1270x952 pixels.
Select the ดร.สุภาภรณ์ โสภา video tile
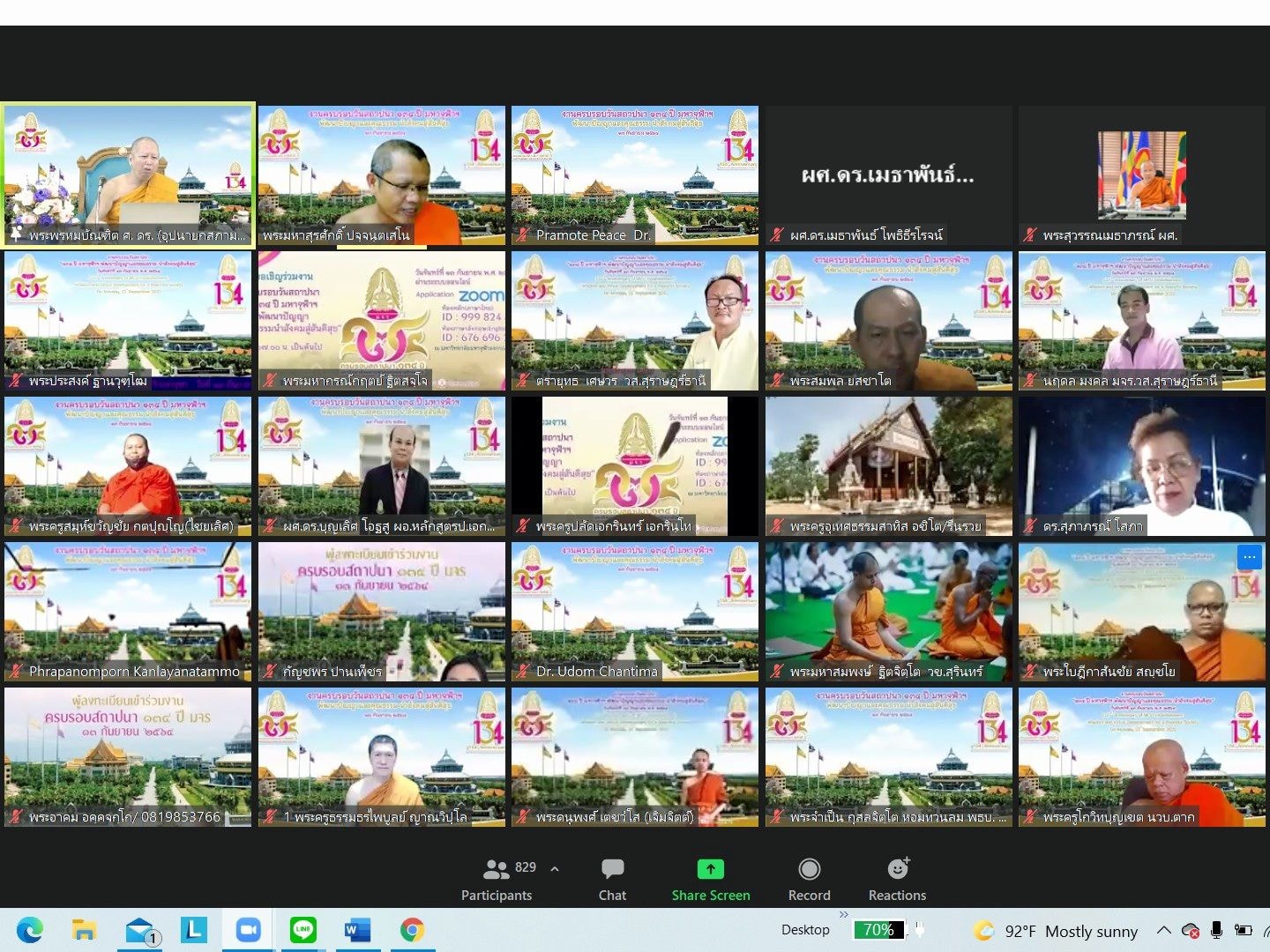[1142, 466]
